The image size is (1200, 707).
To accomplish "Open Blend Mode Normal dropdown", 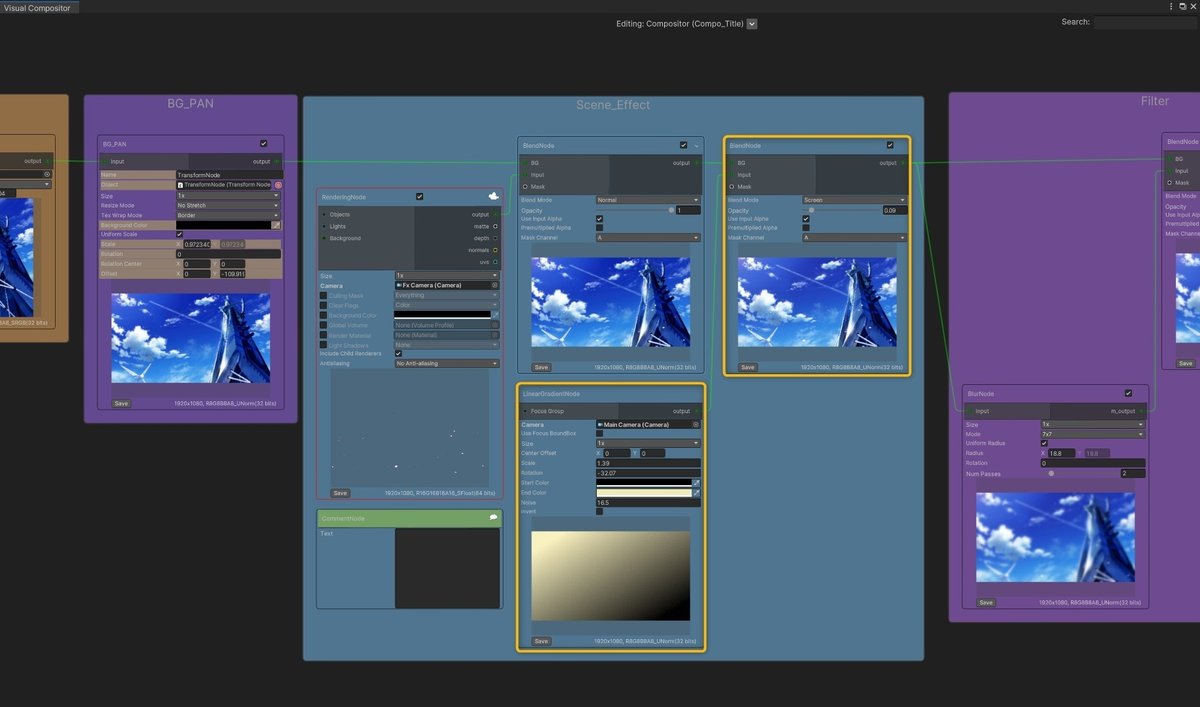I will pyautogui.click(x=648, y=200).
